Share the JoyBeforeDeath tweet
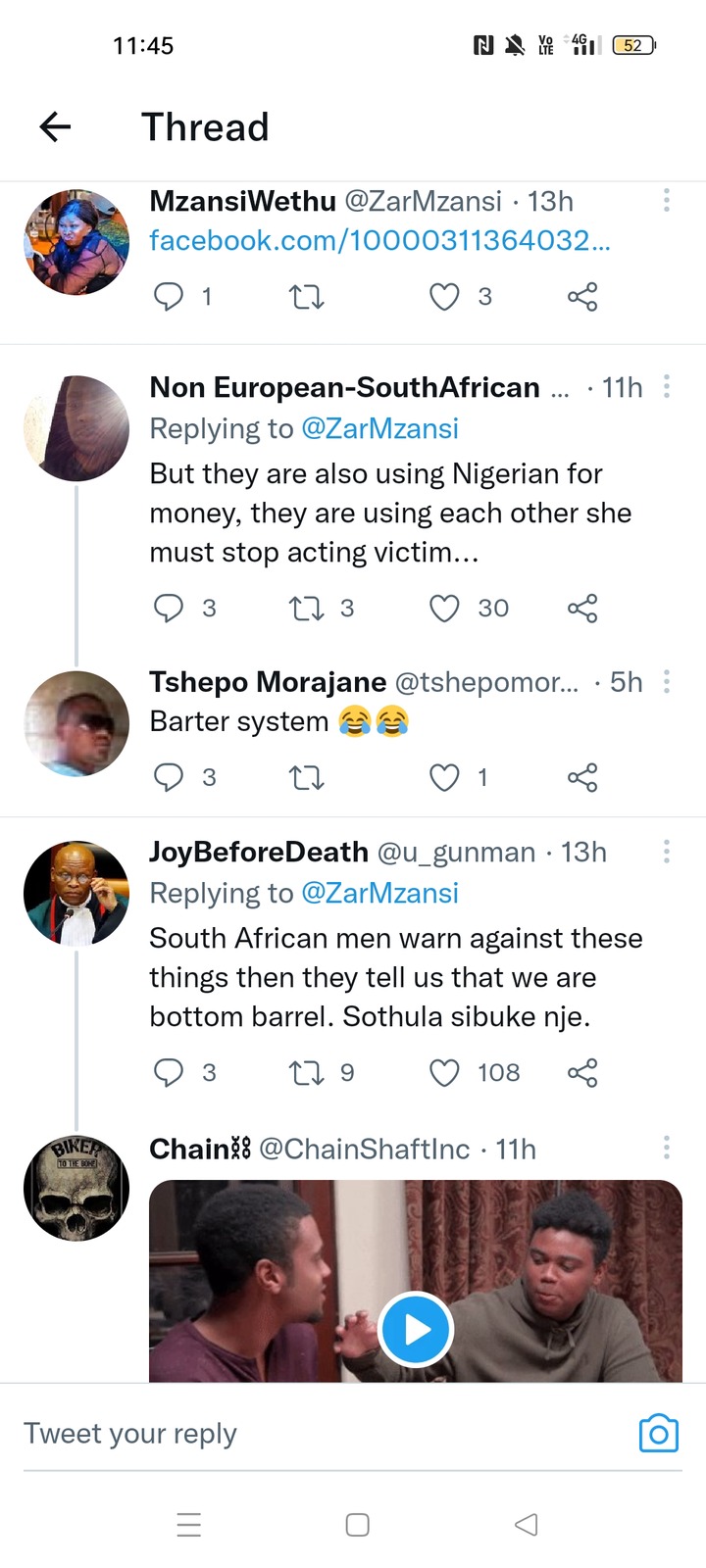The image size is (706, 1568). click(x=582, y=1072)
